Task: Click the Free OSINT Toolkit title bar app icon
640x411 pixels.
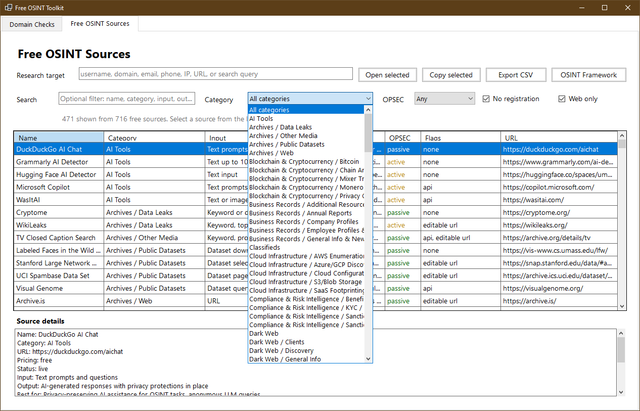Action: tap(8, 7)
